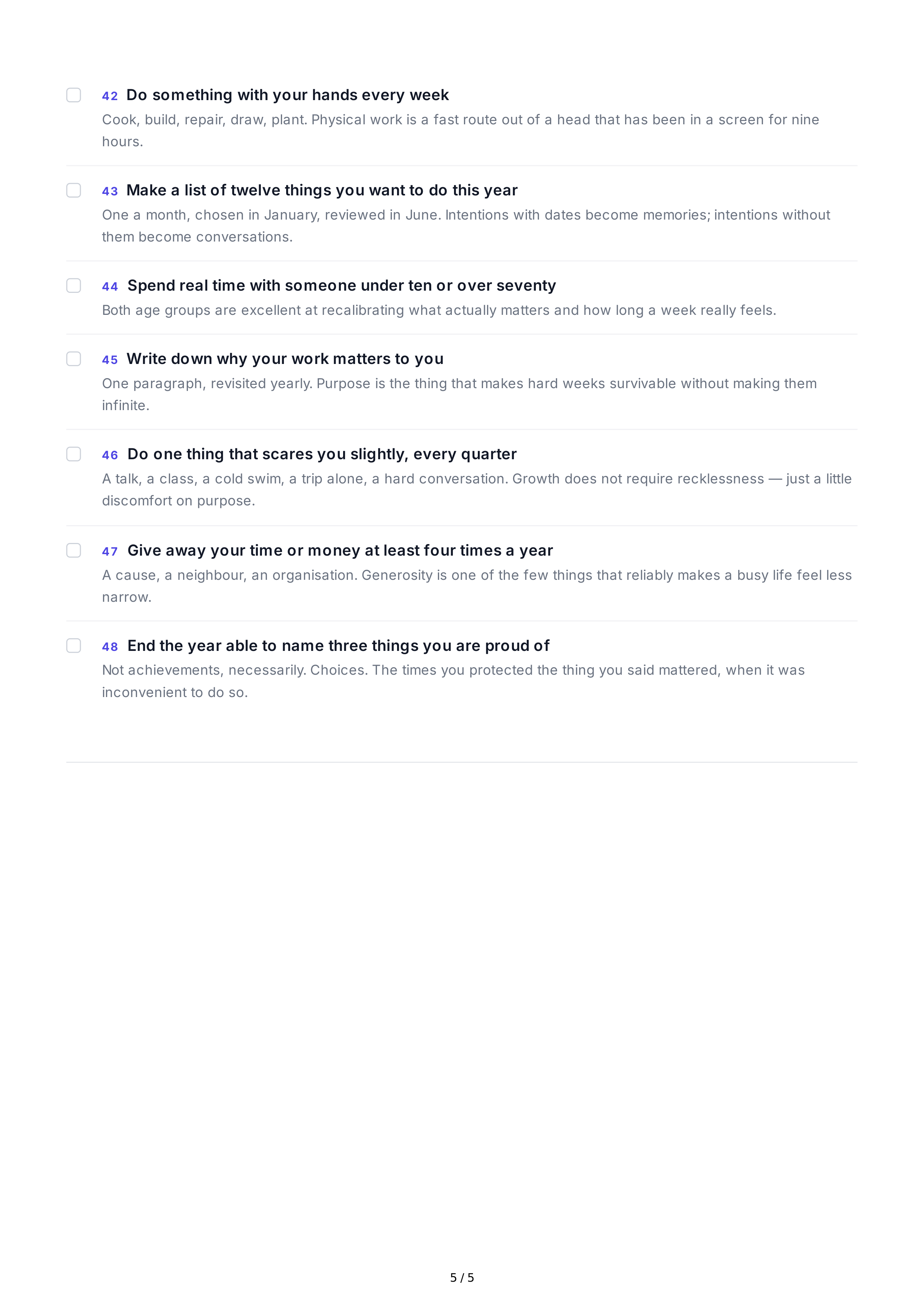Mark item 44 checkbox as done
This screenshot has height=1307, width=924.
point(73,285)
